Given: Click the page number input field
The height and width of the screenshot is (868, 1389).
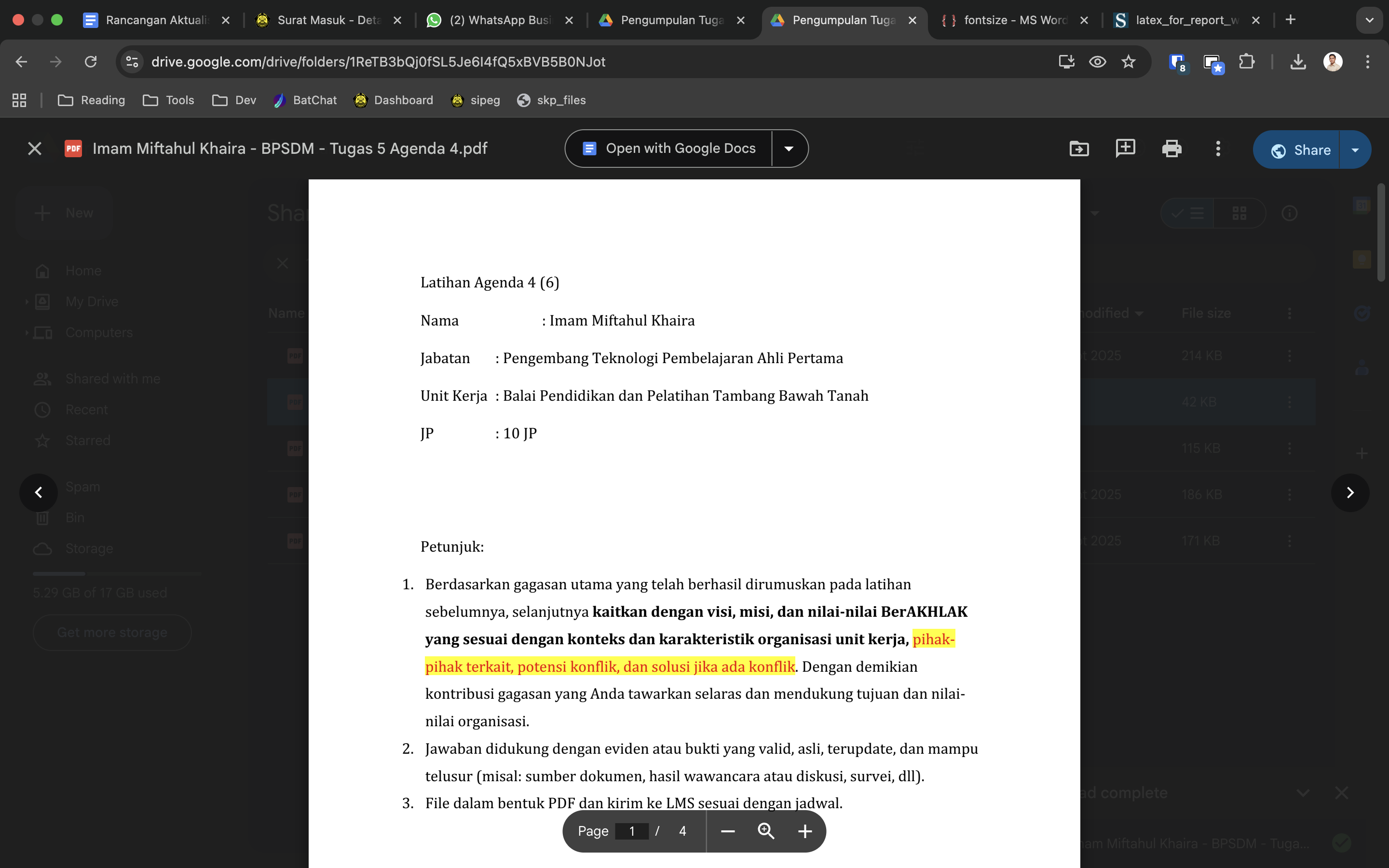Looking at the screenshot, I should click(631, 831).
